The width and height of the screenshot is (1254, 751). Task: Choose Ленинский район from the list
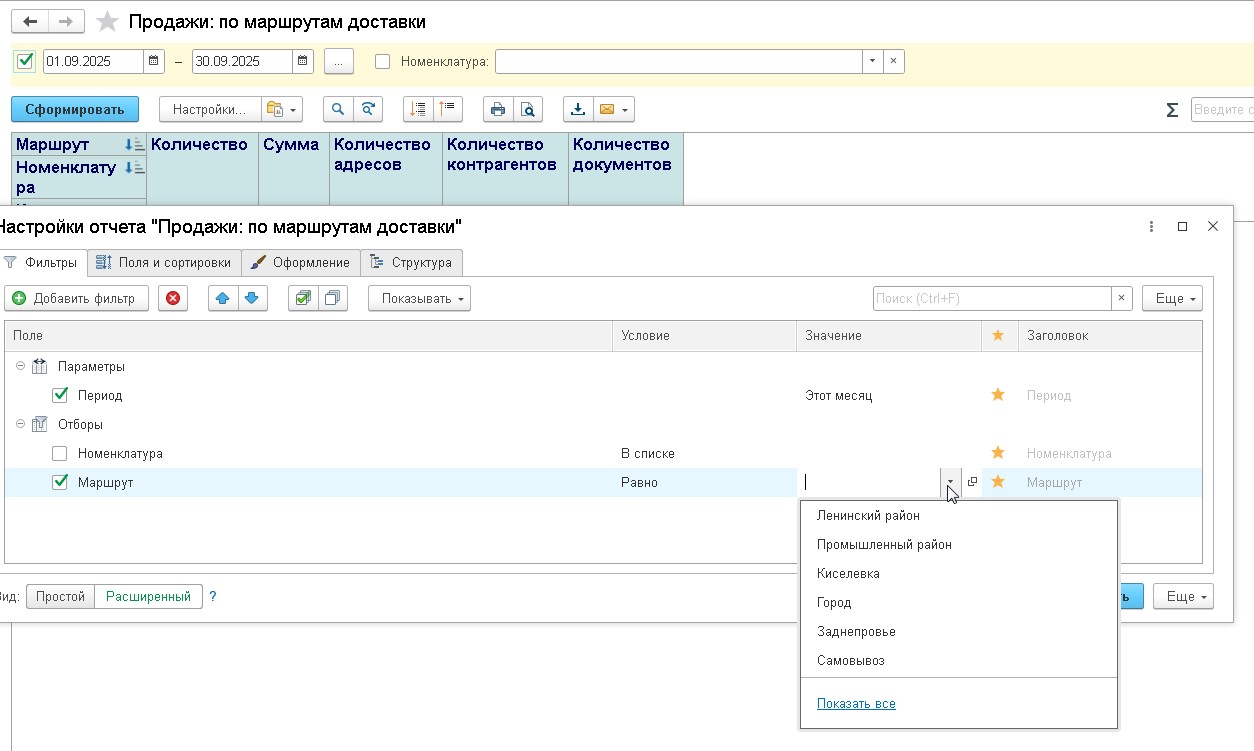[868, 516]
